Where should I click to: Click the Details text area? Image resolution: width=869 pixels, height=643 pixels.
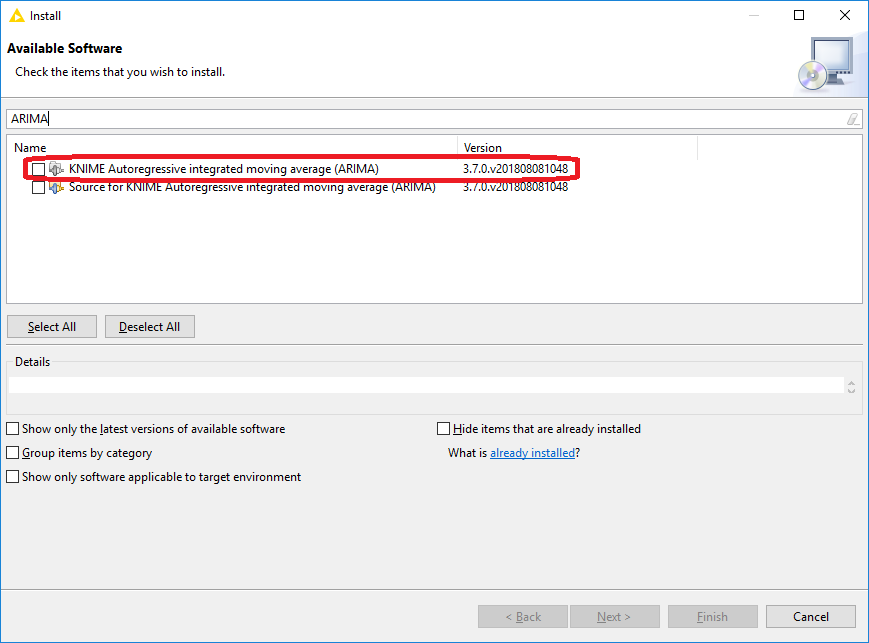click(426, 385)
